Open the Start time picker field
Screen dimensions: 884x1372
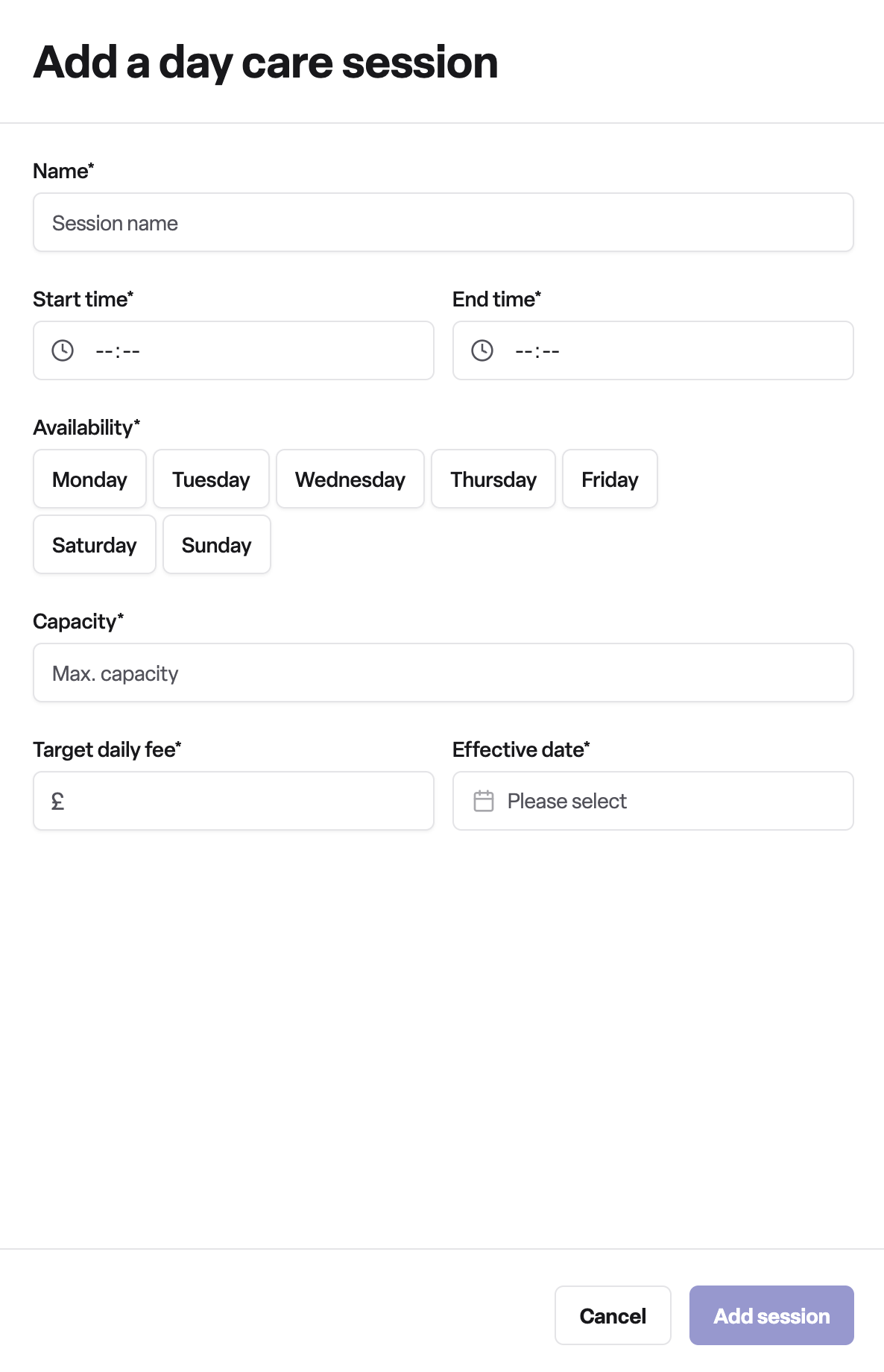(x=233, y=350)
